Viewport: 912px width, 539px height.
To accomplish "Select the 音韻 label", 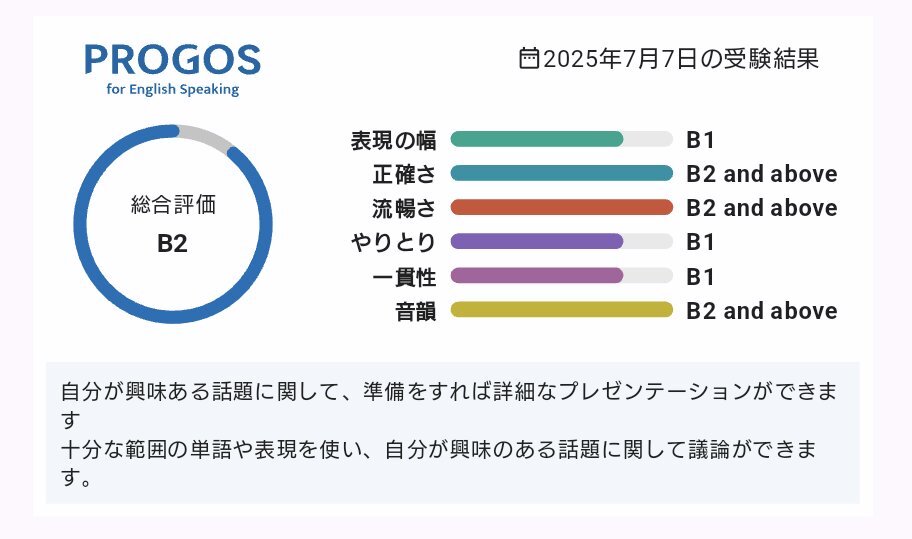I will coord(415,311).
